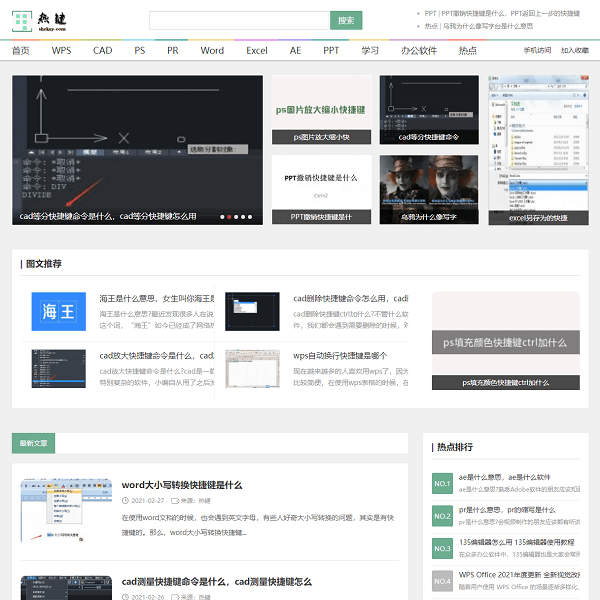Open the excel另存为的快捷 thumbnail card
Image resolution: width=600 pixels, height=600 pixels.
tap(538, 150)
